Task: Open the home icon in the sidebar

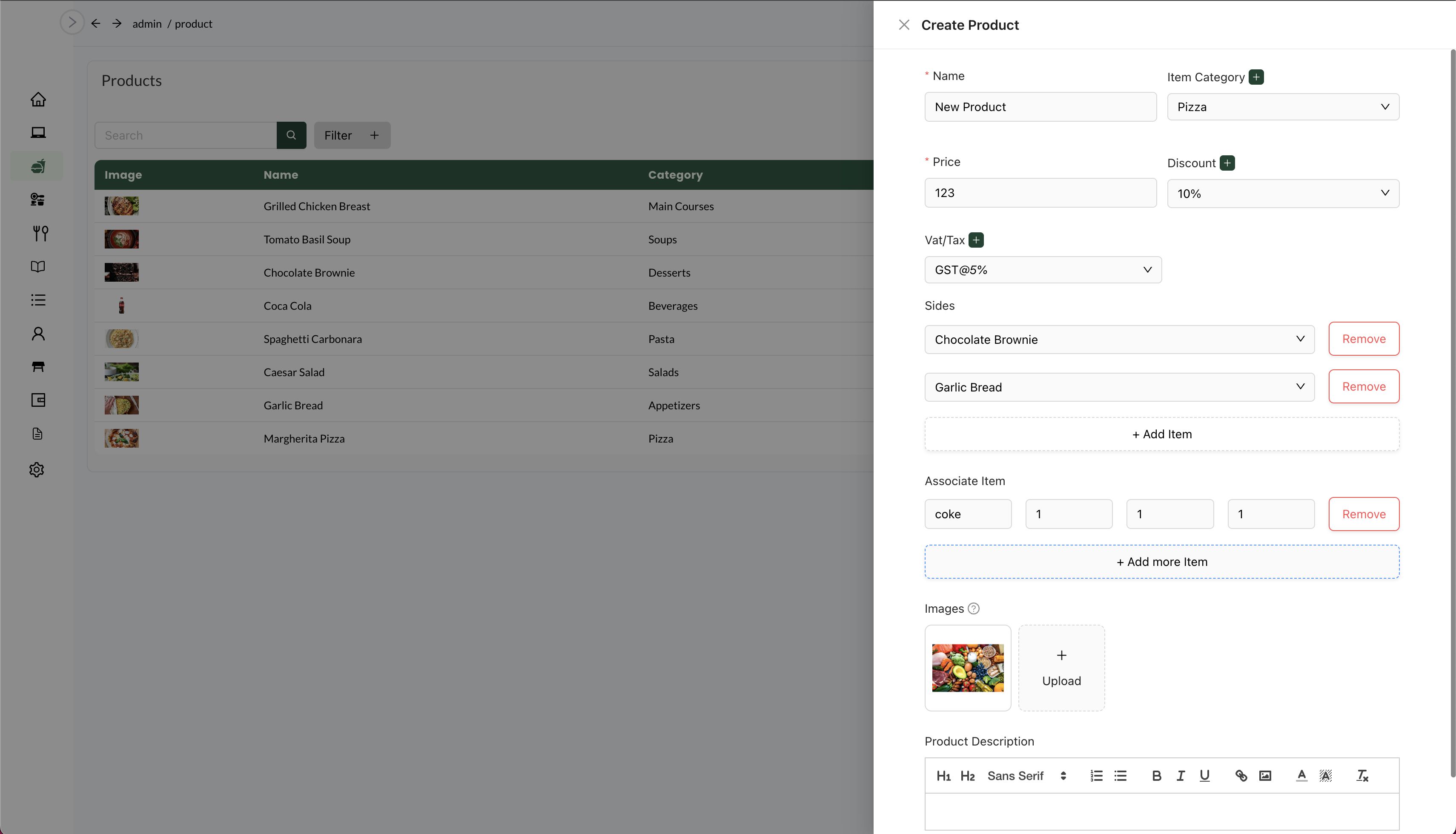Action: (x=38, y=99)
